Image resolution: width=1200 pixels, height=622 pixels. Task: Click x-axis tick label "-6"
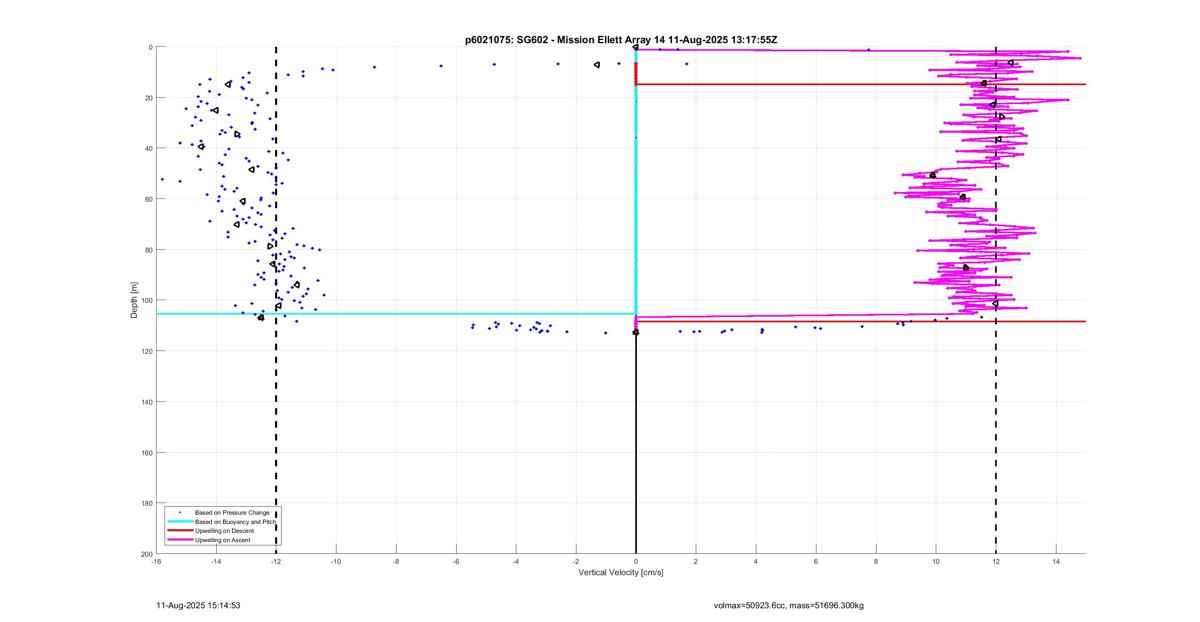(456, 561)
